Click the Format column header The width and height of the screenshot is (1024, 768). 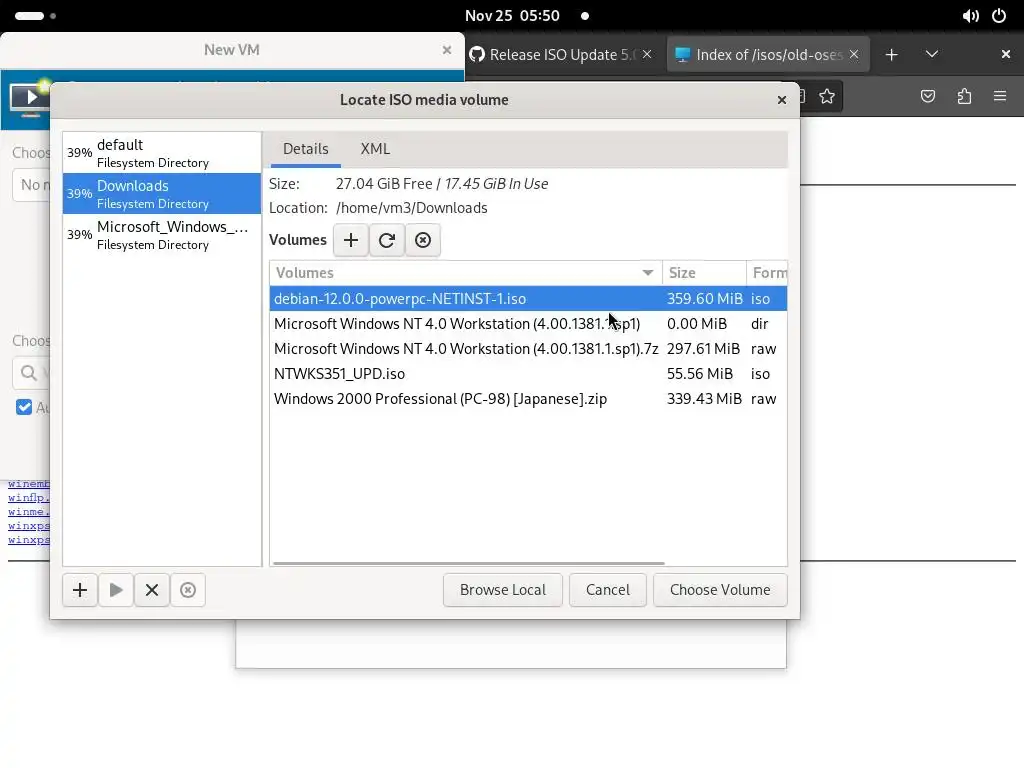767,273
